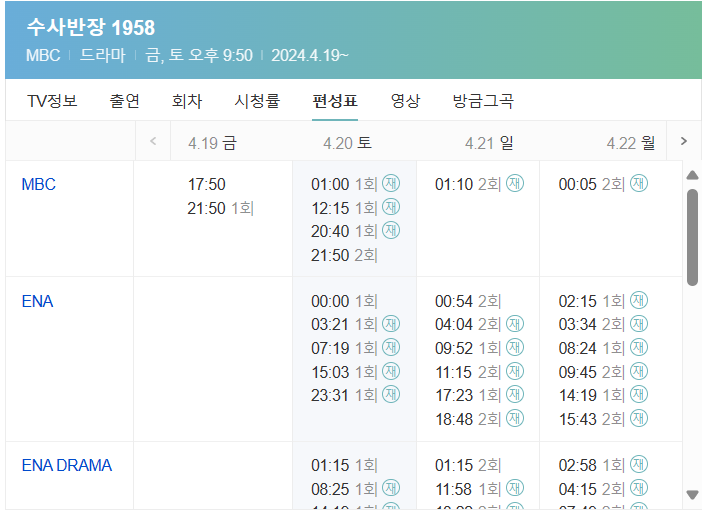Click rerun icon next to MBC 12:15
The image size is (706, 518).
point(391,207)
